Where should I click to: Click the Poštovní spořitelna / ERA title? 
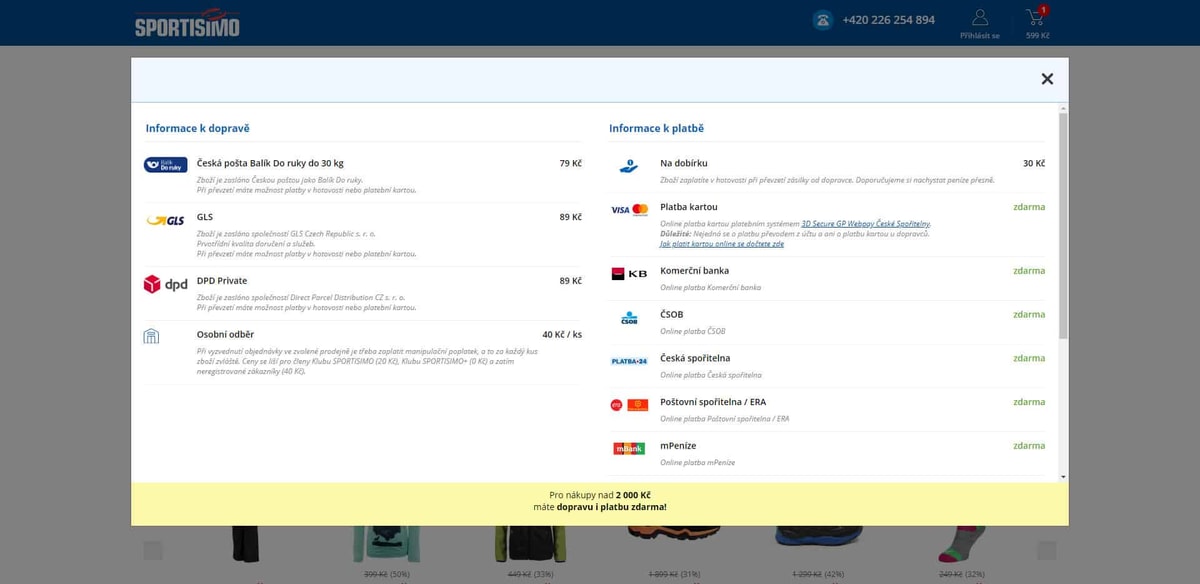click(713, 402)
